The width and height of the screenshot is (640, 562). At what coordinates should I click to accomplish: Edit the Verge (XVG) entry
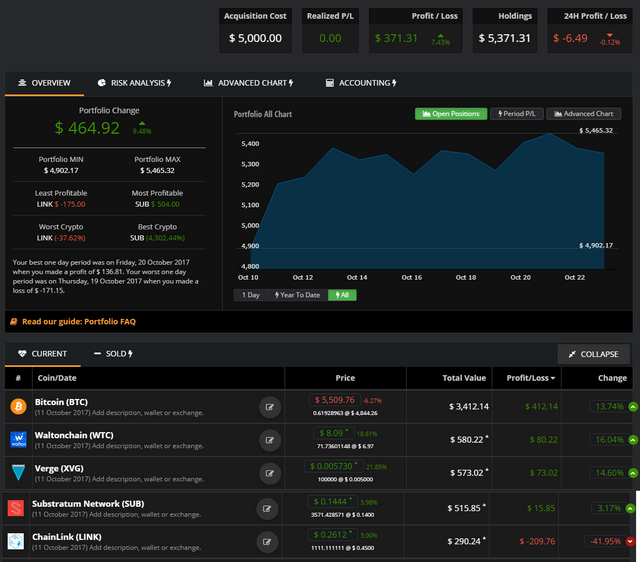click(x=269, y=473)
